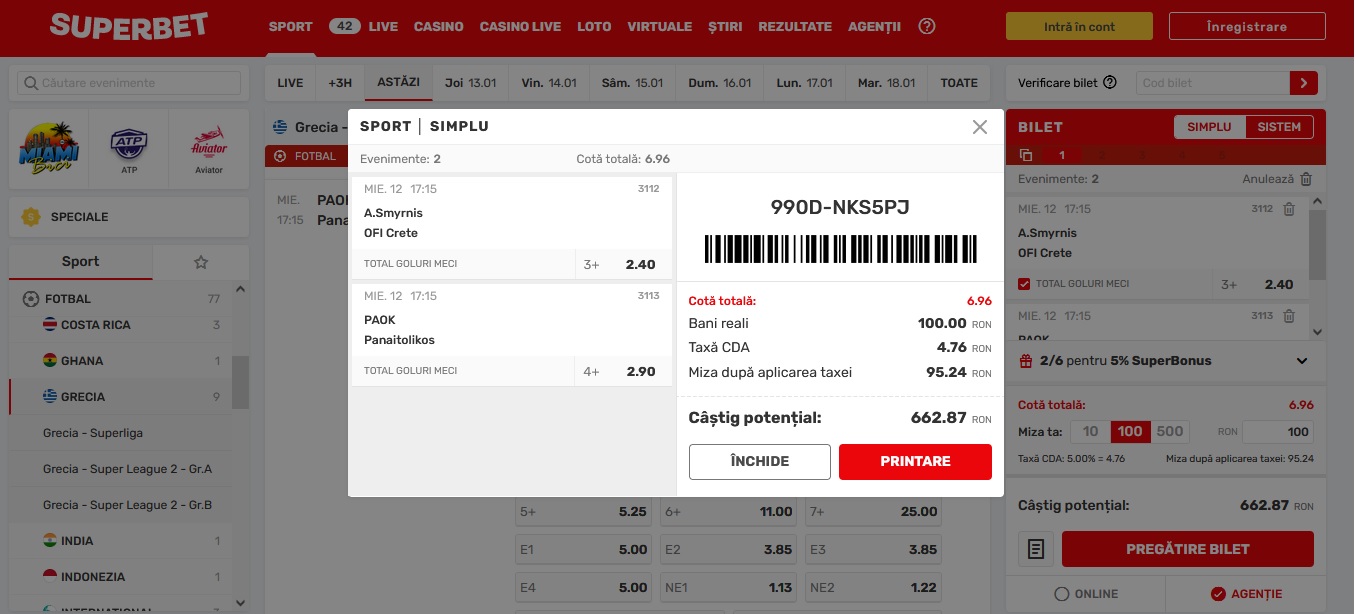Expand the INDIA leagues
This screenshot has height=614, width=1356.
coord(120,541)
